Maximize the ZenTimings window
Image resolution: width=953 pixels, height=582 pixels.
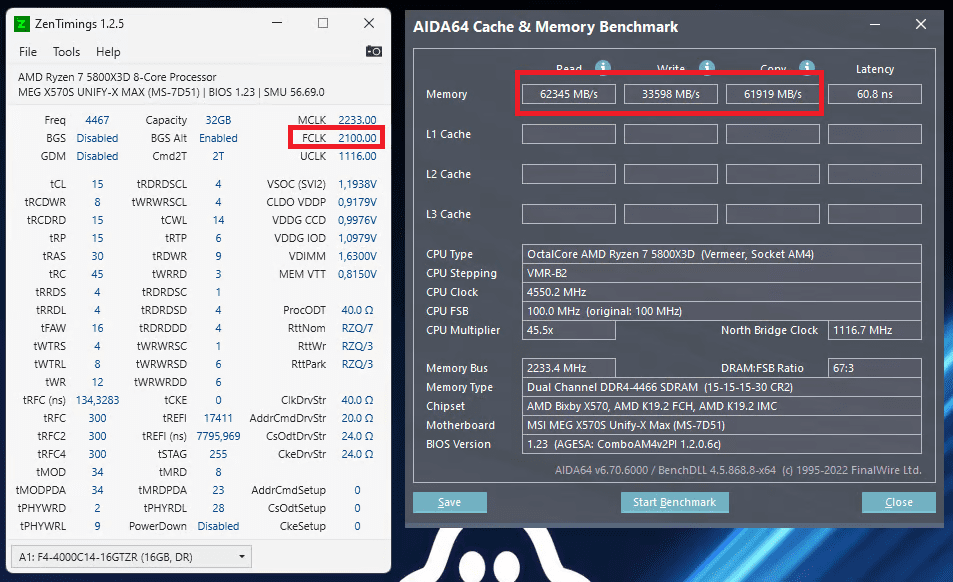323,23
